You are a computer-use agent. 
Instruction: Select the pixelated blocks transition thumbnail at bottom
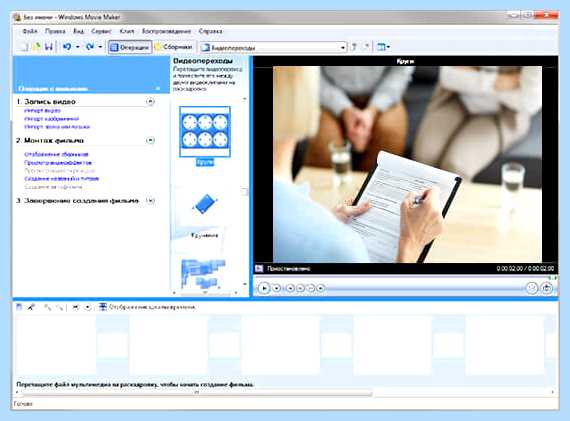point(203,273)
